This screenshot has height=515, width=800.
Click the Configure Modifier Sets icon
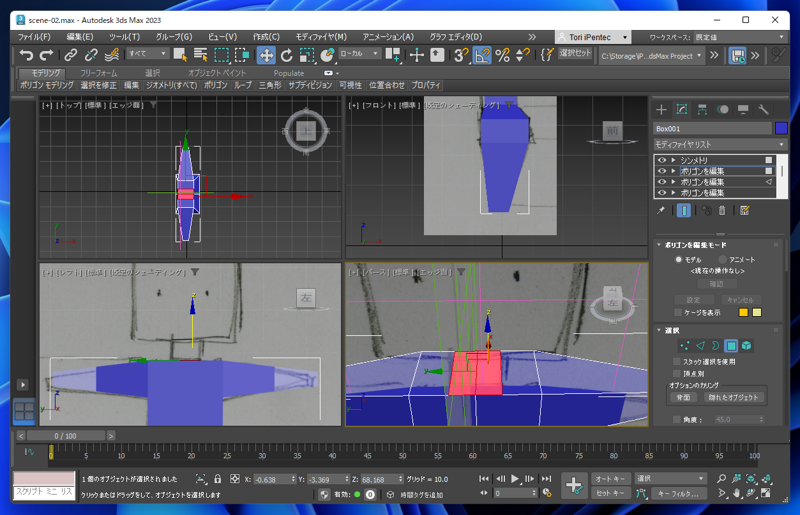point(745,210)
